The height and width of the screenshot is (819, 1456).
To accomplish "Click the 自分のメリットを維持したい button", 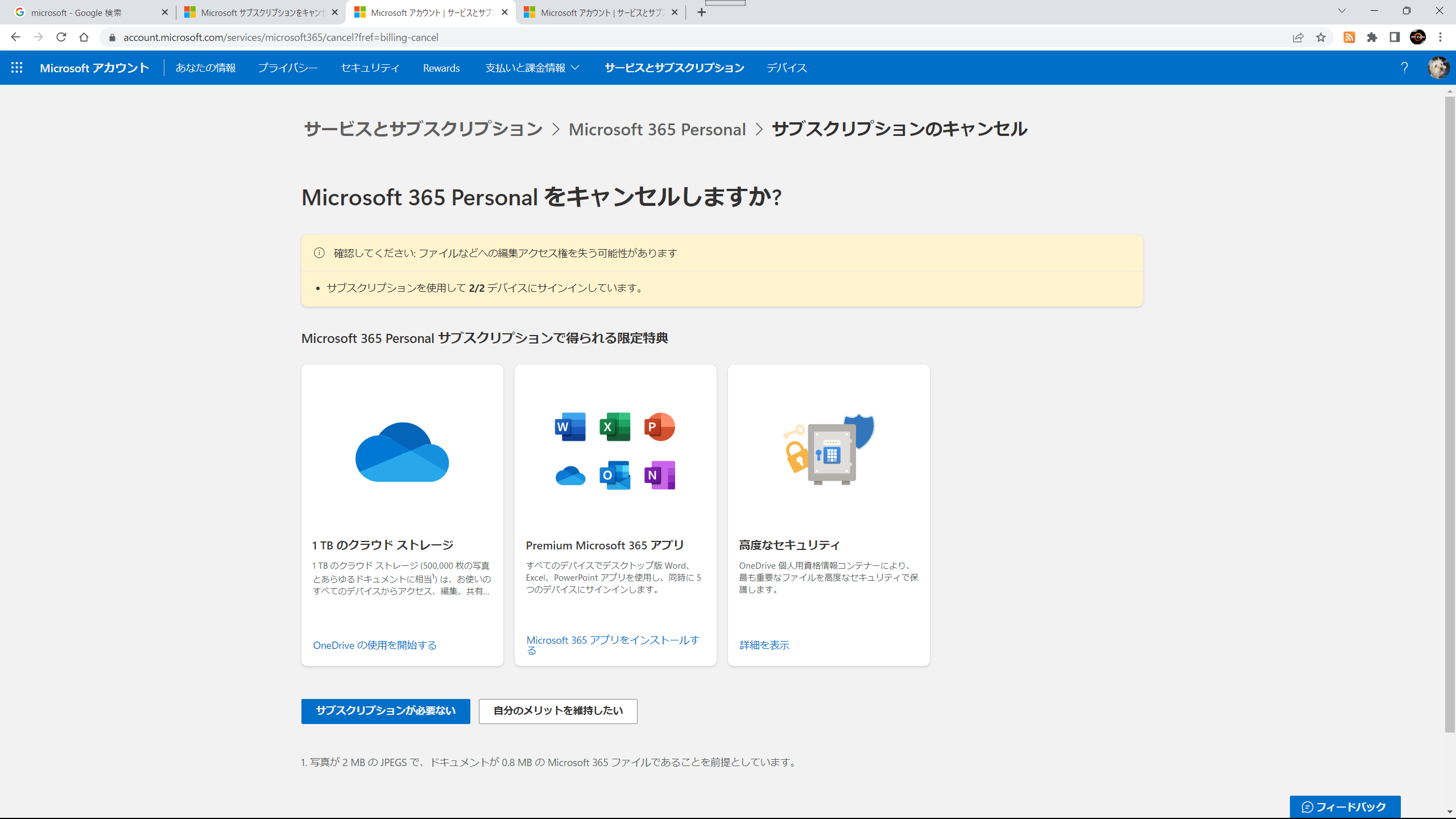I will point(558,711).
